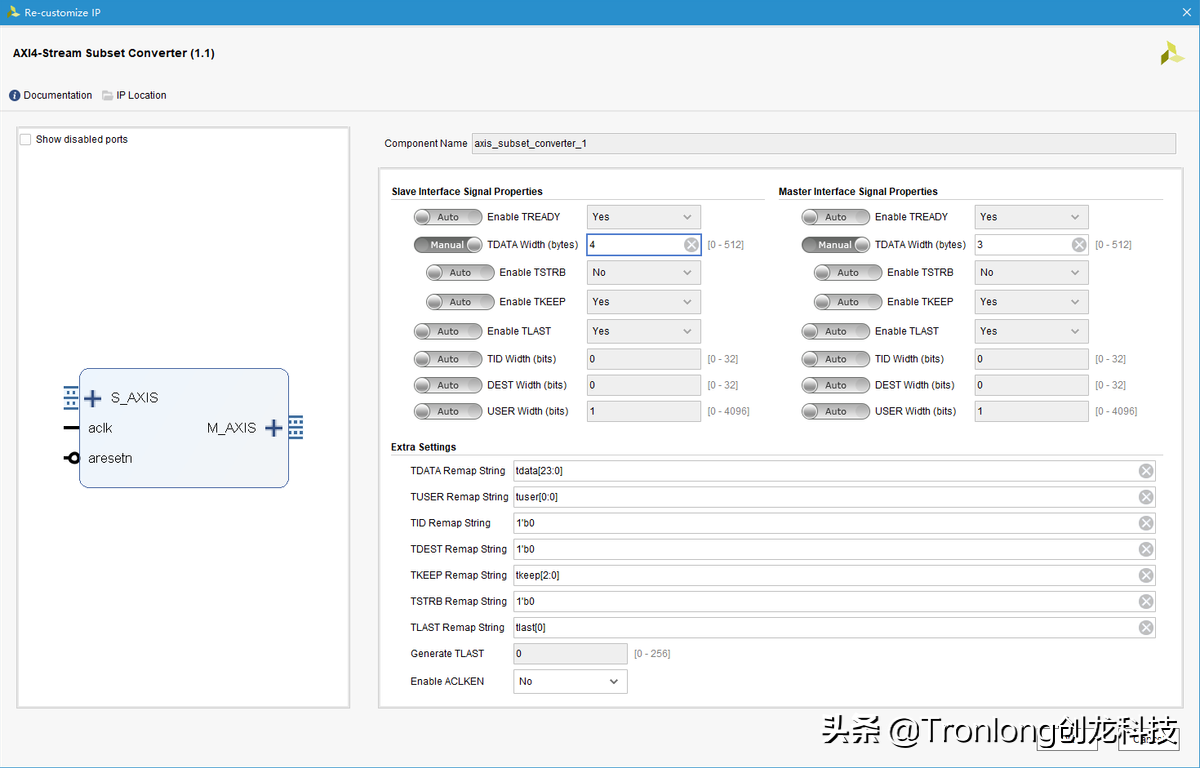The height and width of the screenshot is (768, 1200).
Task: Clear the Slave TDATA Width field
Action: click(691, 245)
